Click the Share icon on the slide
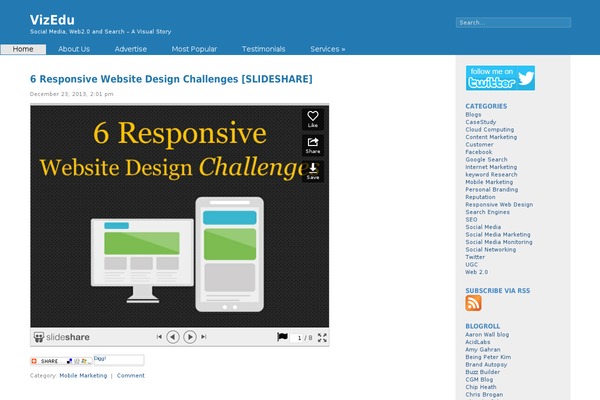The width and height of the screenshot is (600, 400). [313, 145]
